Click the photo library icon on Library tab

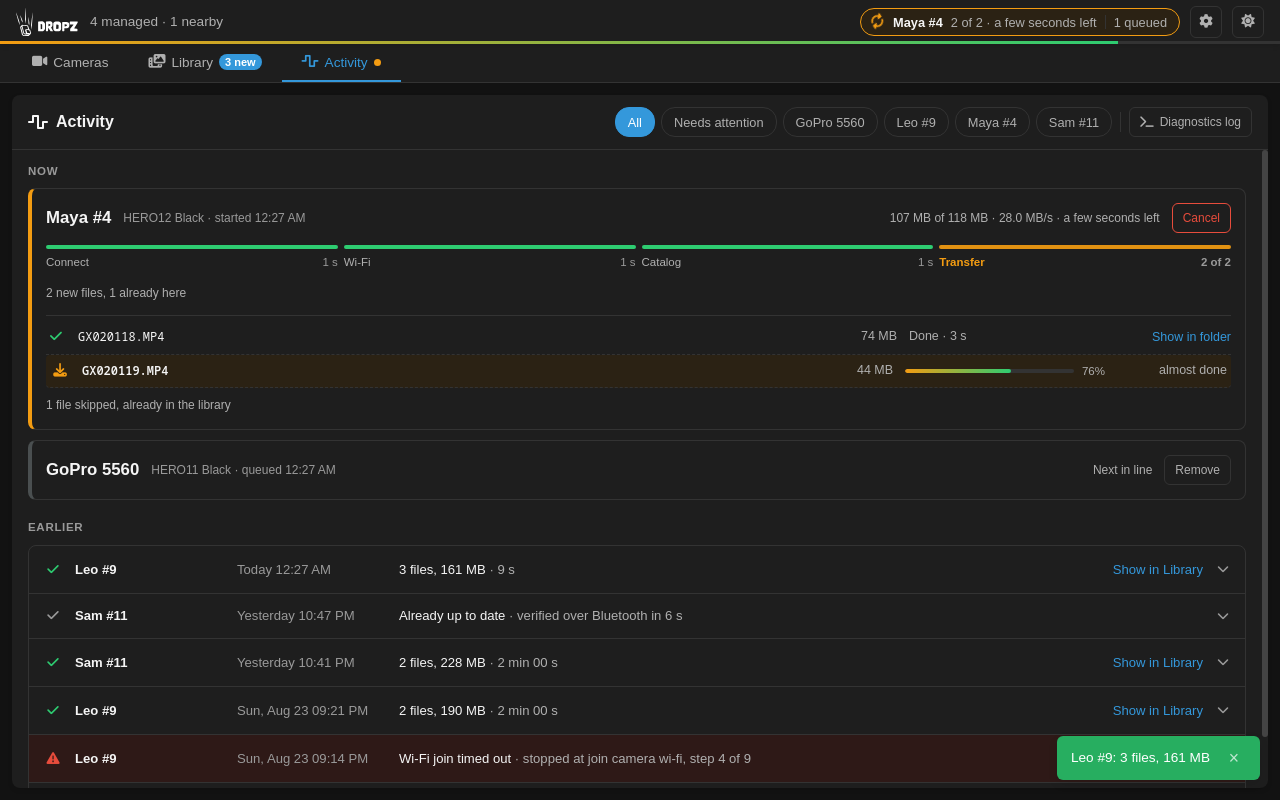[x=157, y=62]
